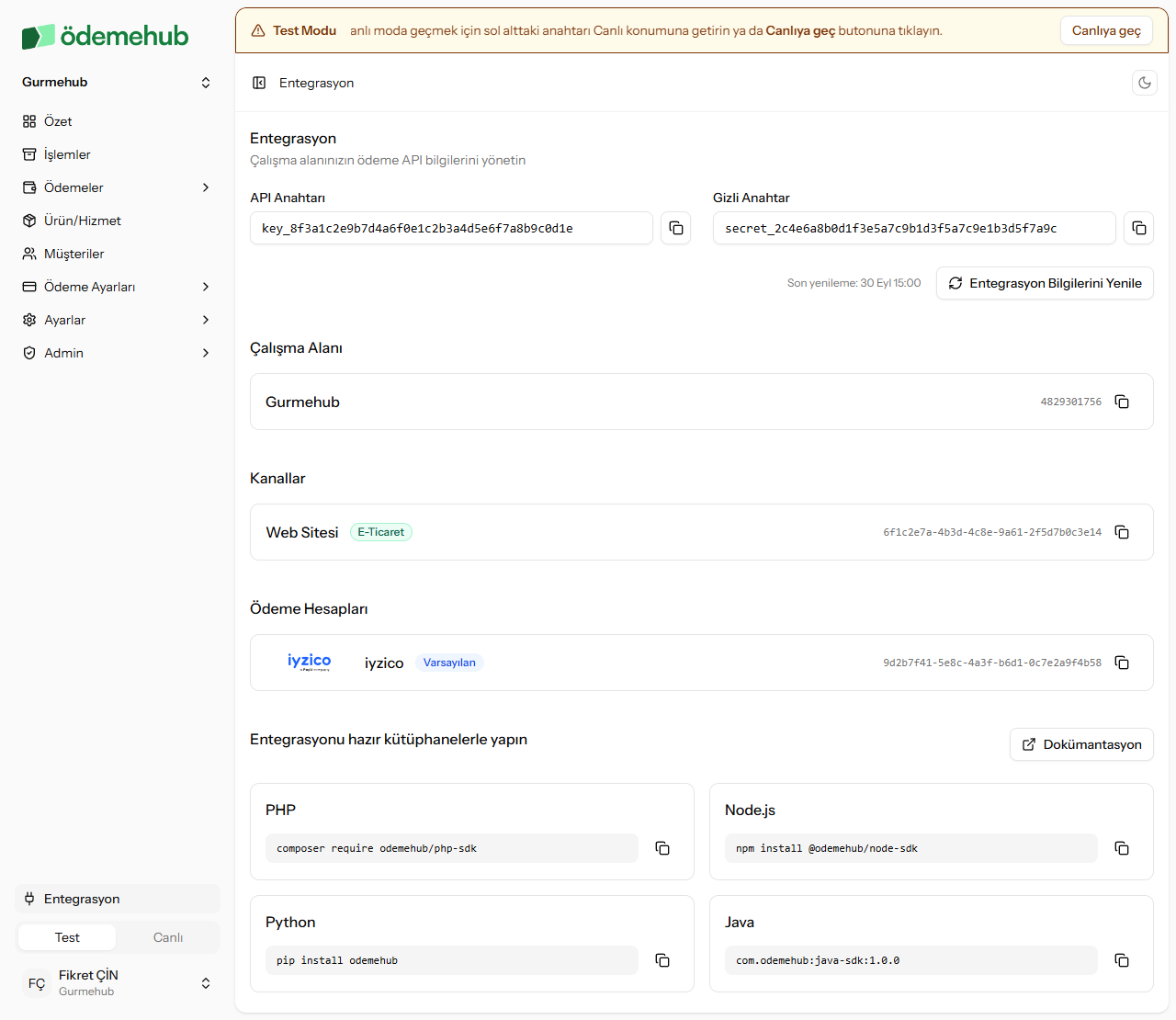Open the Fikret ÇİN user menu
This screenshot has width=1176, height=1020.
pos(117,983)
